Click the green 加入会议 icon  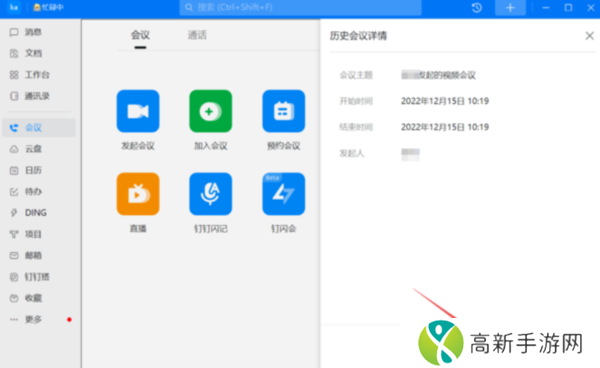[210, 111]
